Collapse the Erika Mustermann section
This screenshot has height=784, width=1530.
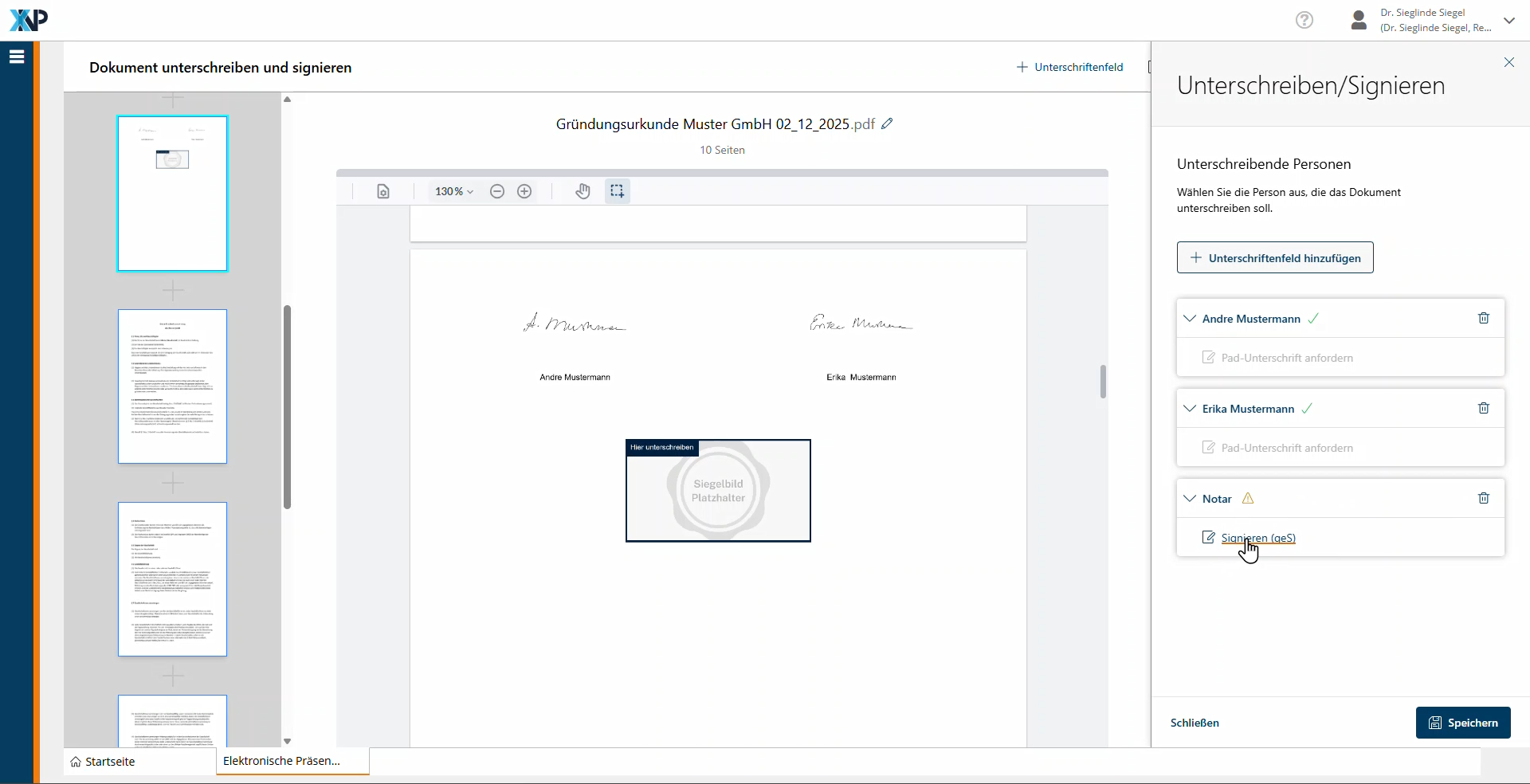[1190, 409]
